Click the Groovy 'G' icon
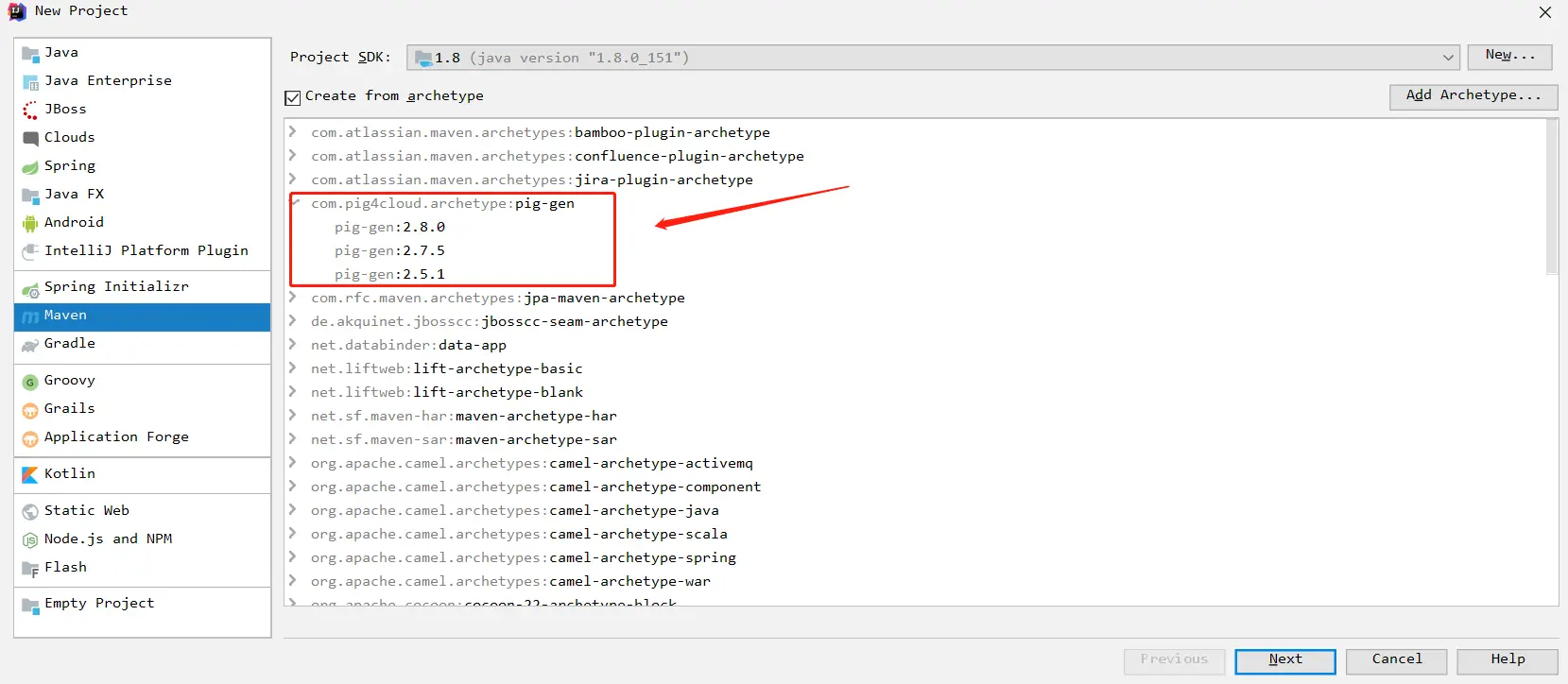 30,382
